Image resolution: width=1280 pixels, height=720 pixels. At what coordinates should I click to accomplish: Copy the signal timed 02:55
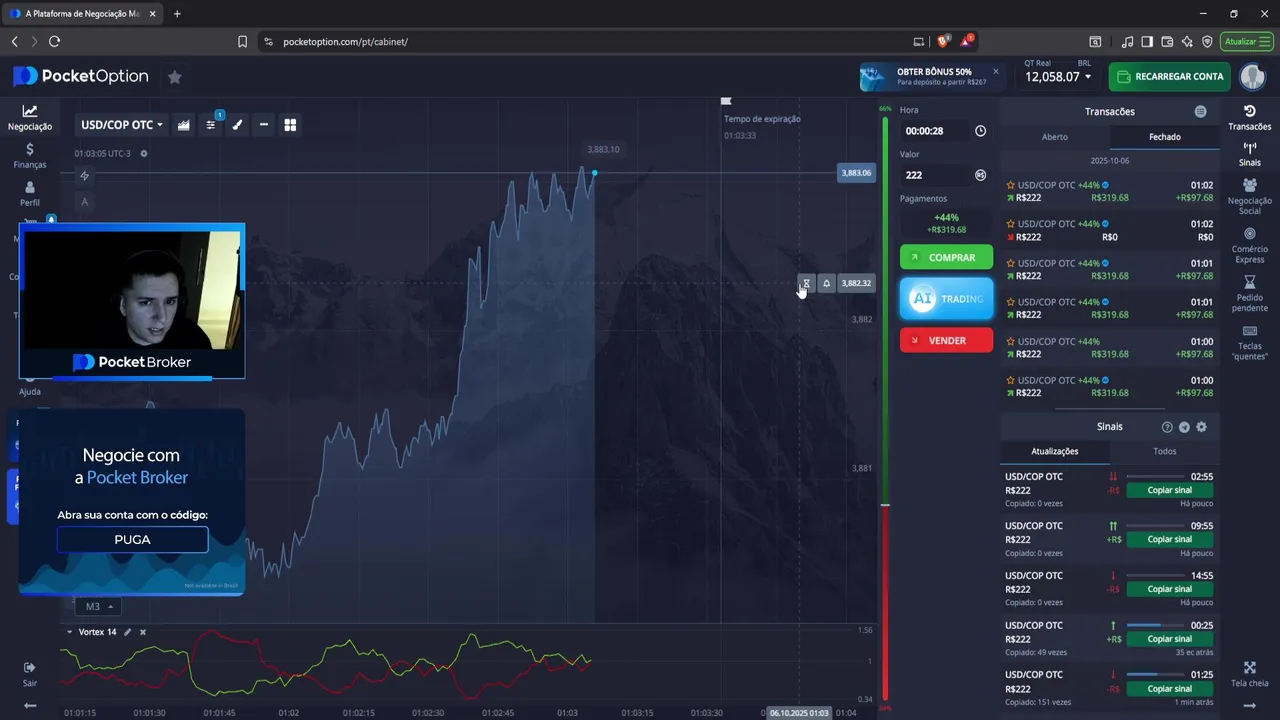(1170, 490)
